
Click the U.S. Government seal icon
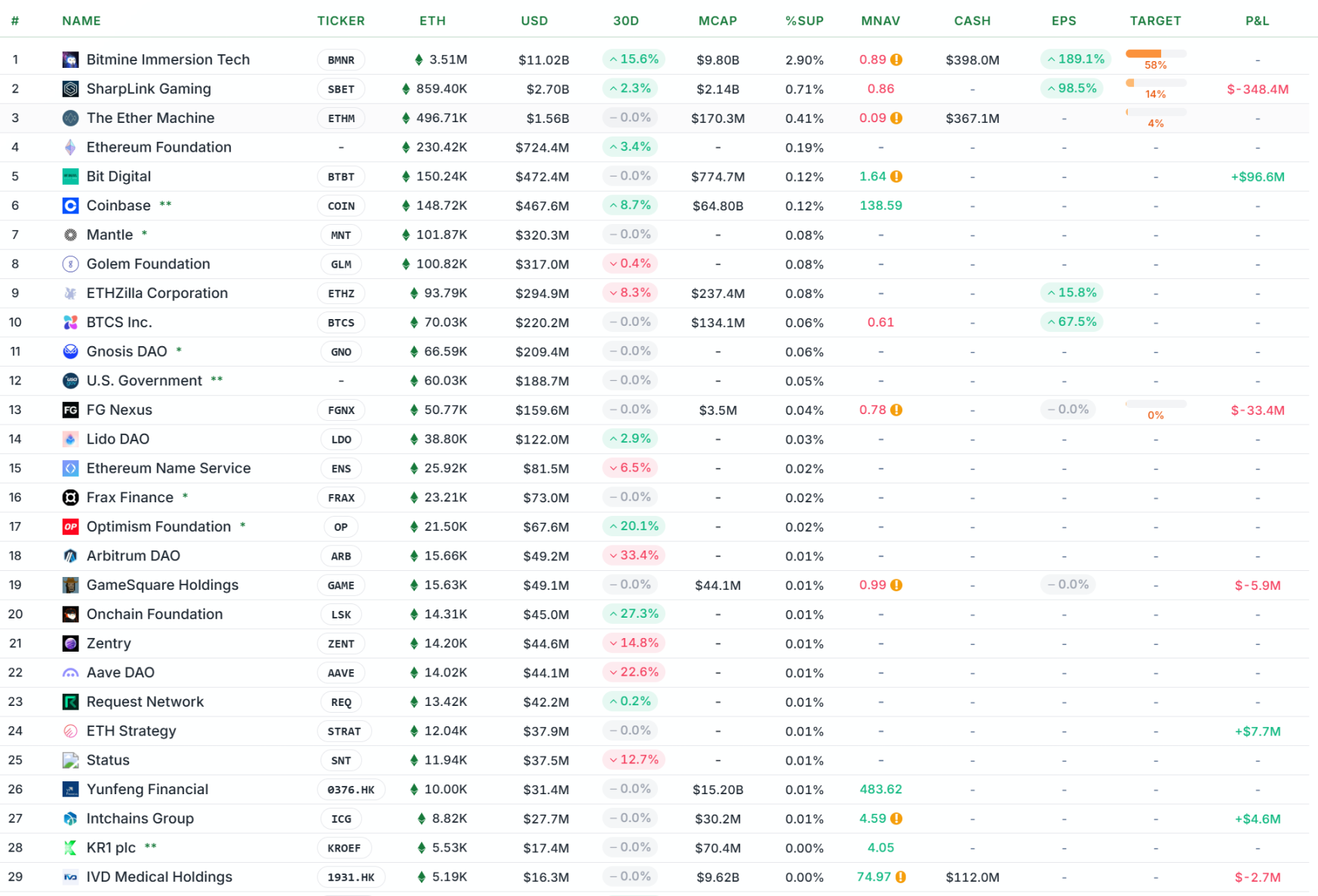click(70, 380)
